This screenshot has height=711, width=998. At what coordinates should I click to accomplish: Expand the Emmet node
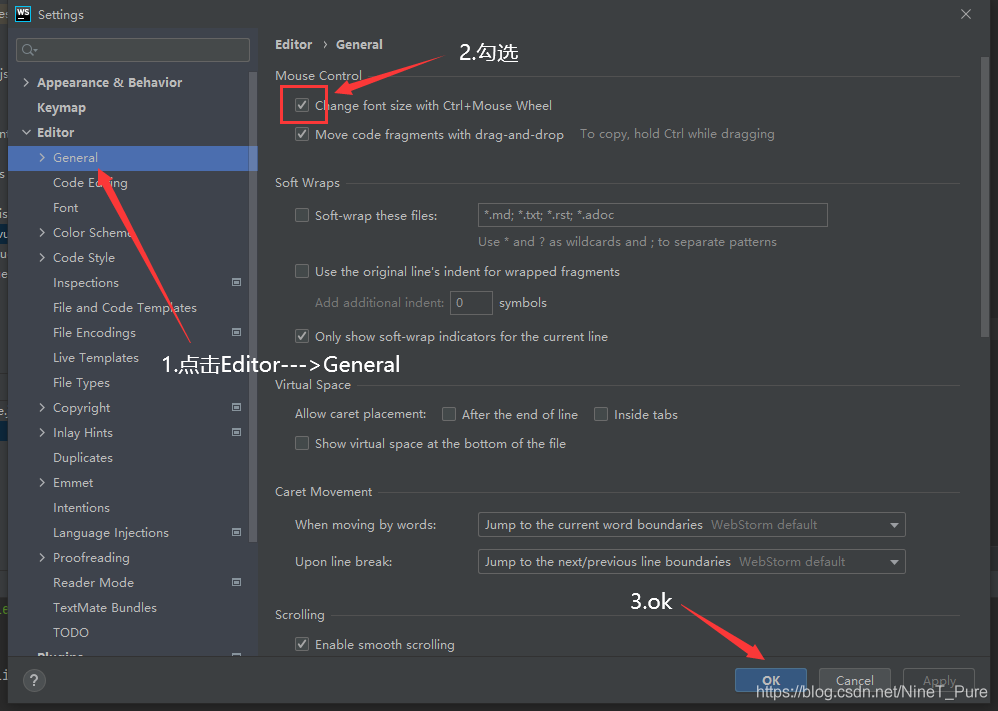(42, 482)
